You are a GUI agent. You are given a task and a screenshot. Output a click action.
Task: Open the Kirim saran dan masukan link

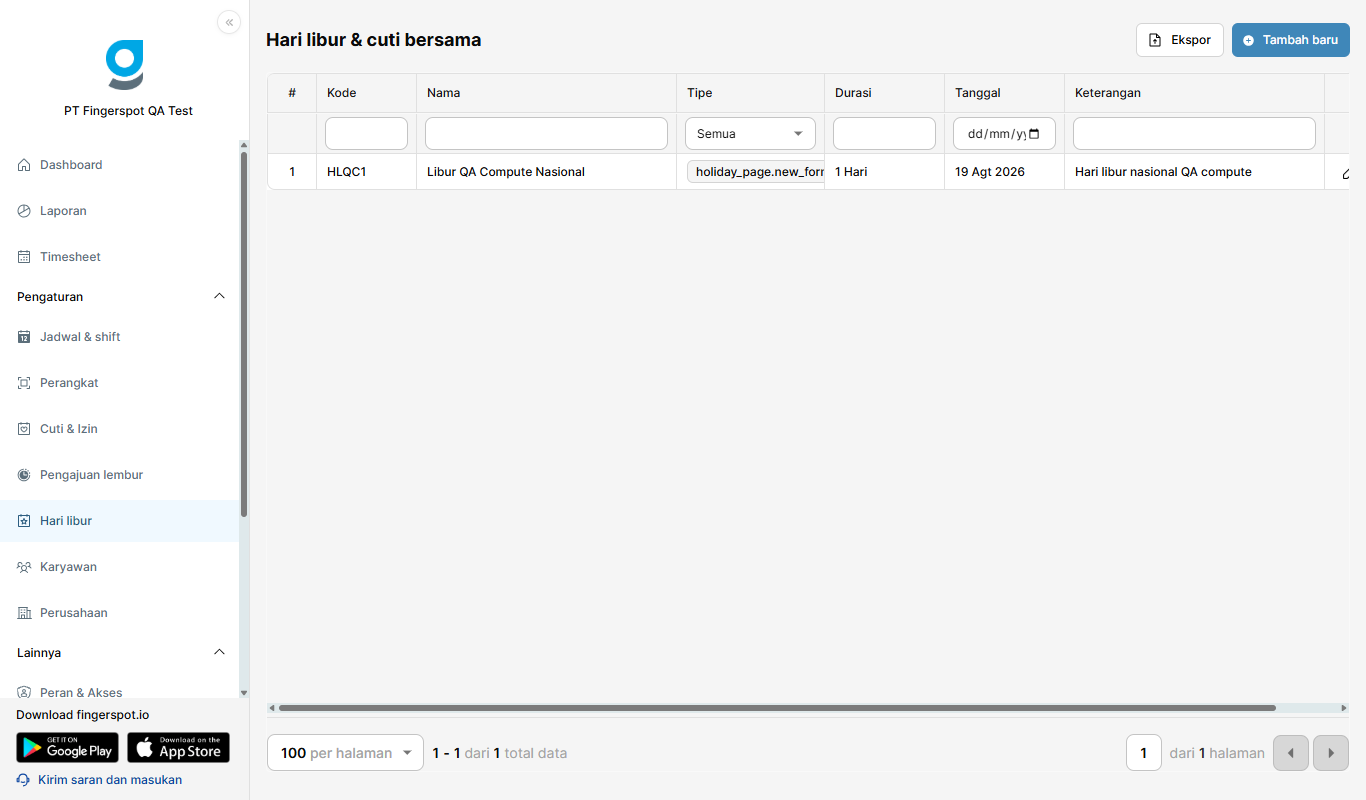coord(110,780)
